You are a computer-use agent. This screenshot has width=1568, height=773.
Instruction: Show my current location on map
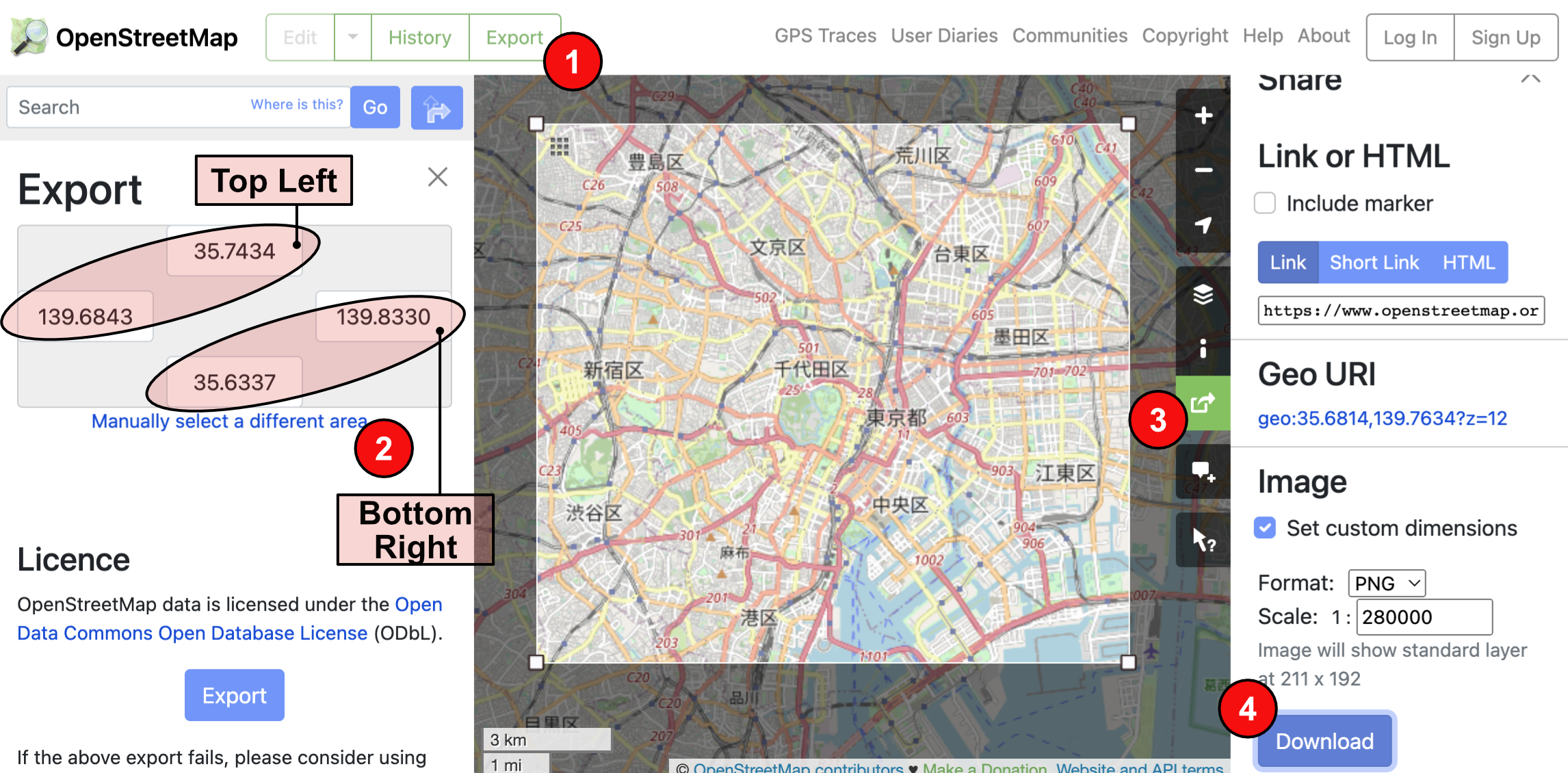click(1203, 223)
